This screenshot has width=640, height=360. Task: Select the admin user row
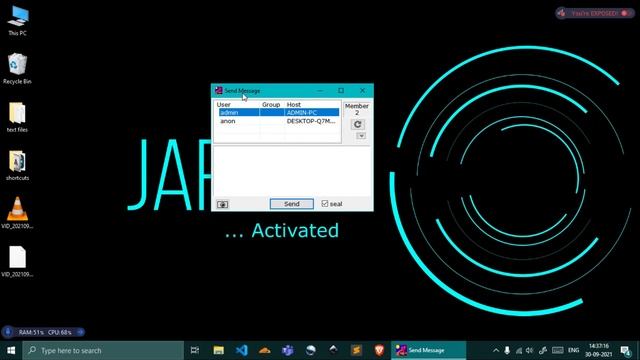point(279,112)
